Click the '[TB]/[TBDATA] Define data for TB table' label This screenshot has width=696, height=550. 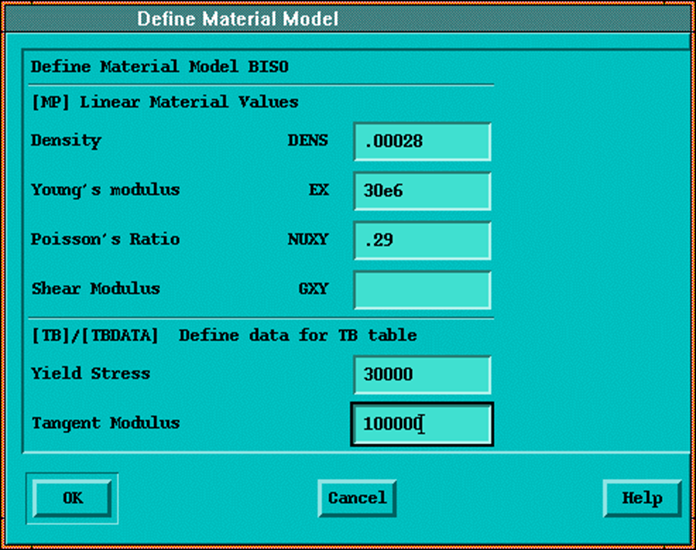coord(224,335)
